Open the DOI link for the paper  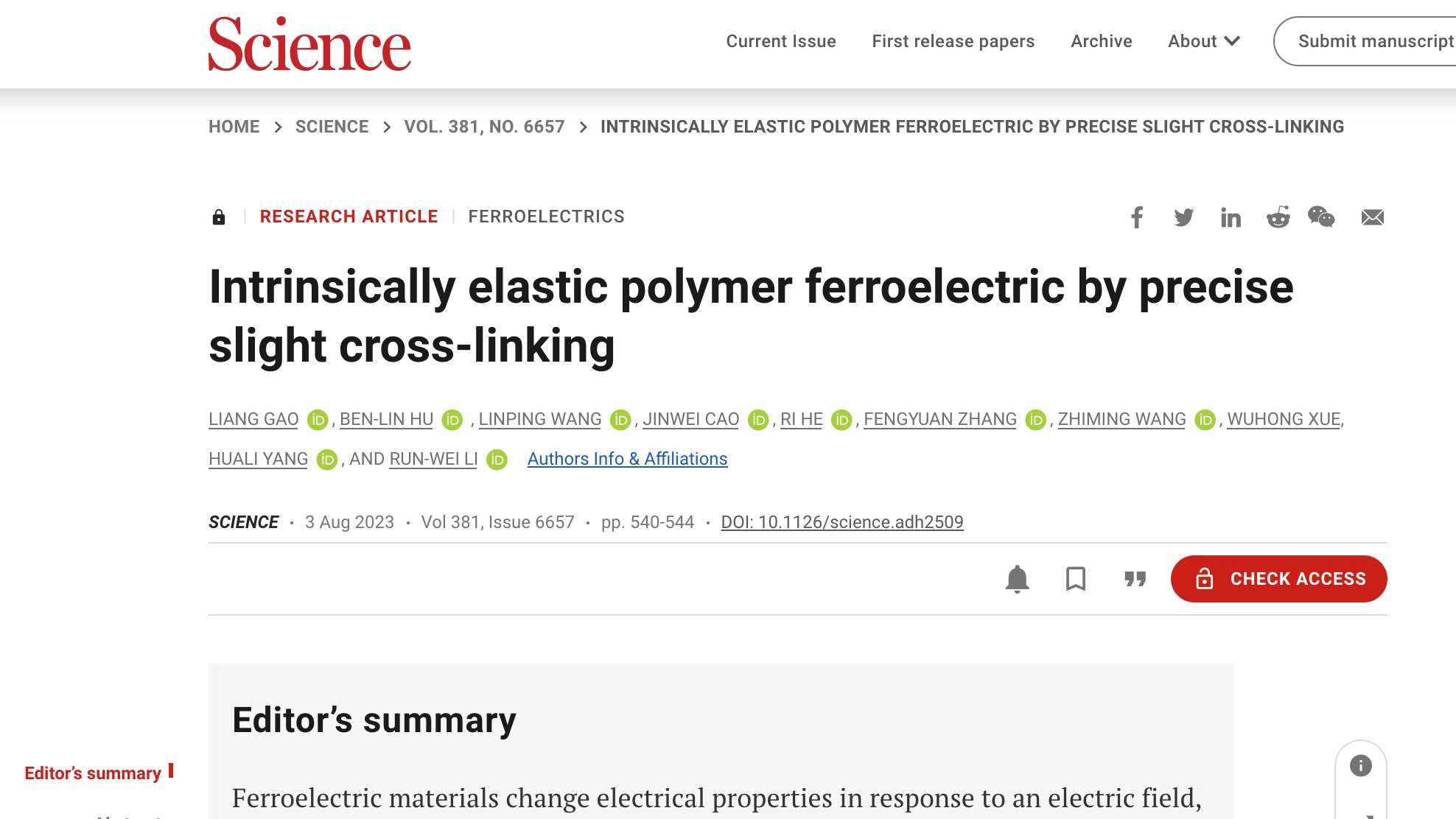(x=842, y=521)
